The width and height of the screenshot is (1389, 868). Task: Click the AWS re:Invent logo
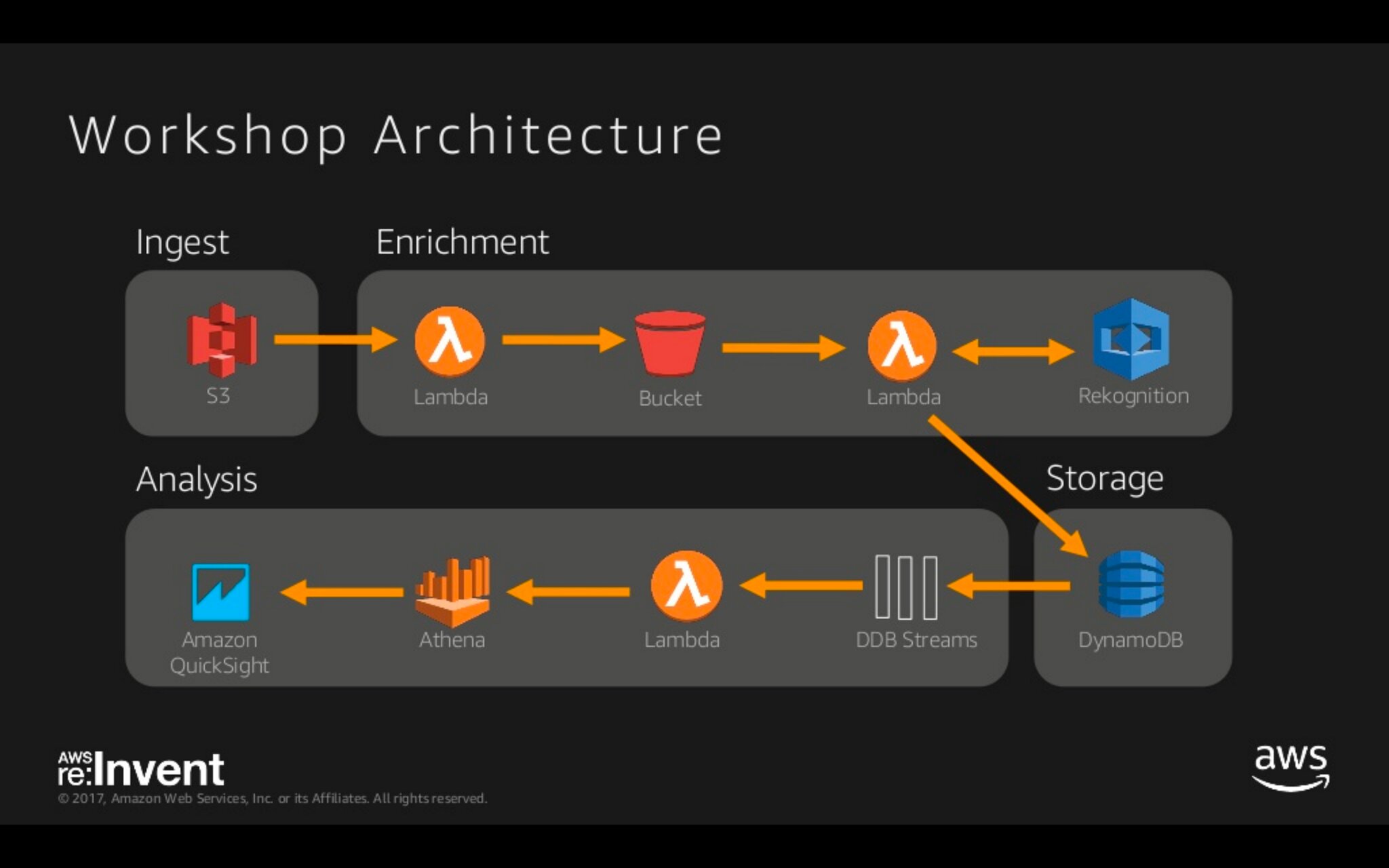click(x=141, y=769)
